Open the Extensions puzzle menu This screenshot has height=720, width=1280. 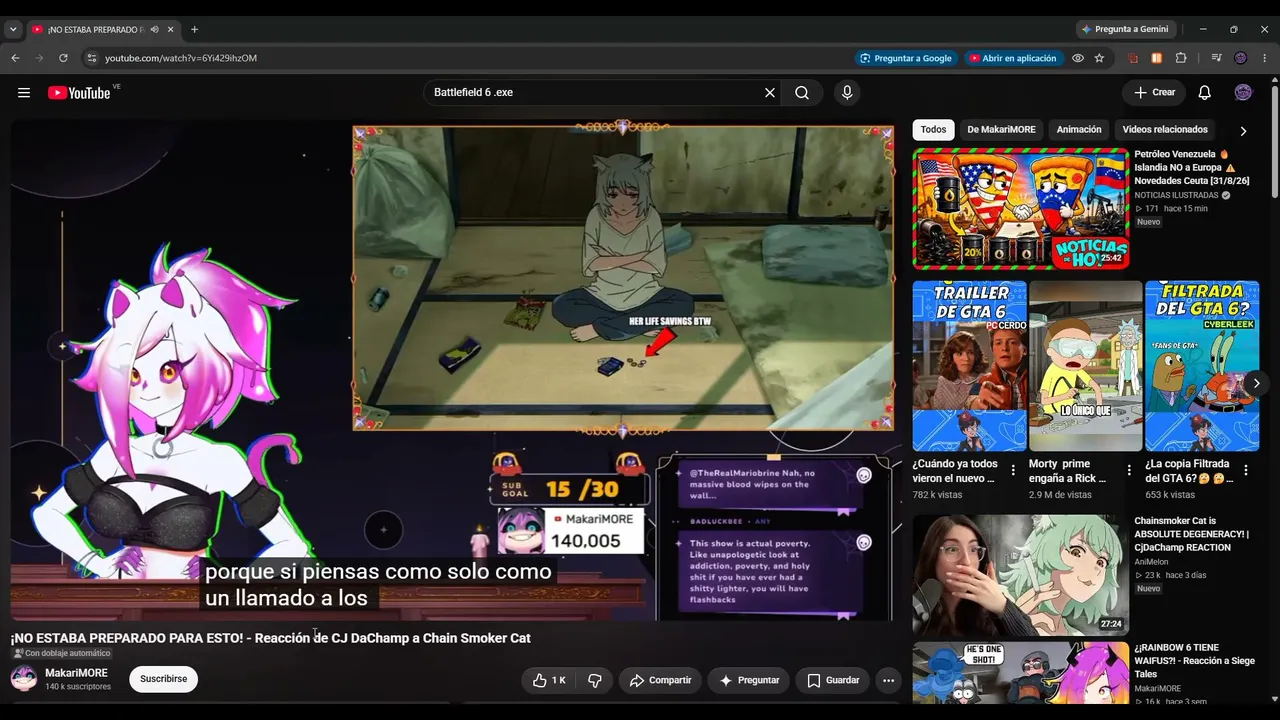pos(1181,58)
